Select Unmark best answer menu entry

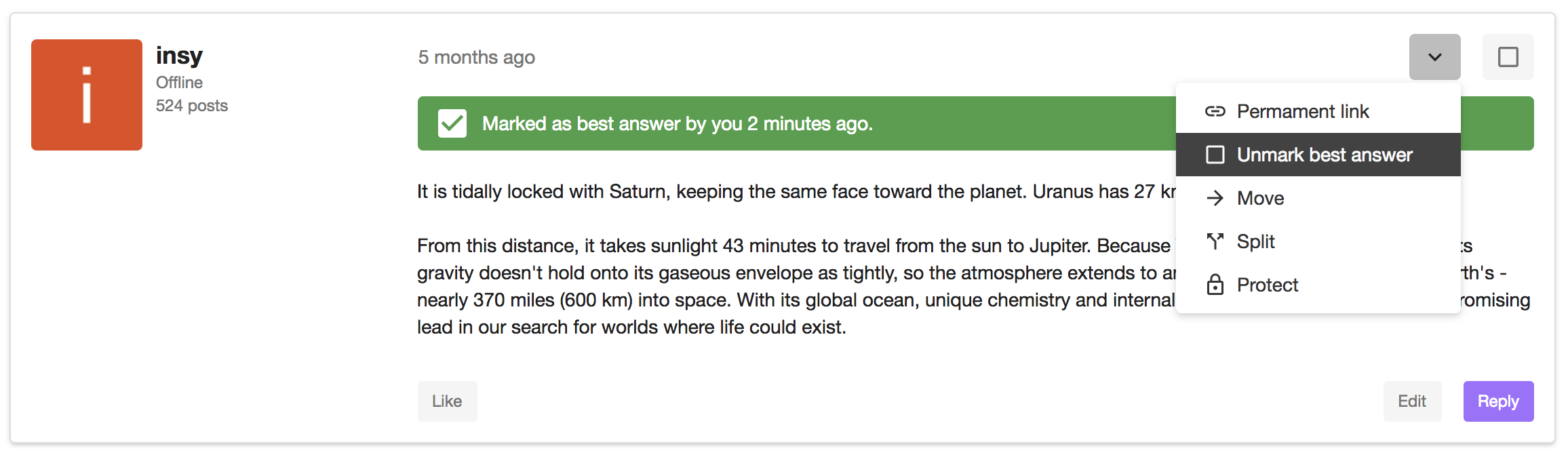pyautogui.click(x=1324, y=155)
